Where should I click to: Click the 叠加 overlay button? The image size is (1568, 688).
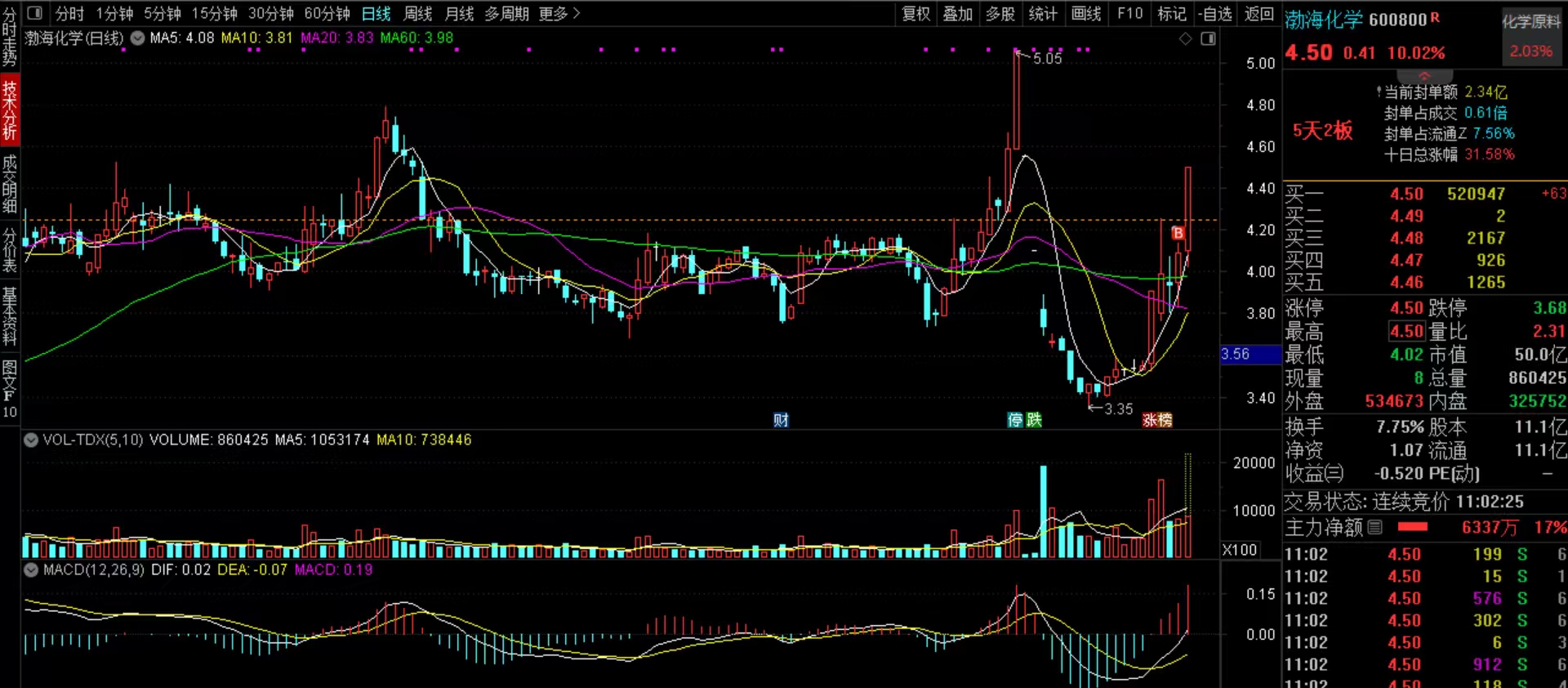pos(958,13)
